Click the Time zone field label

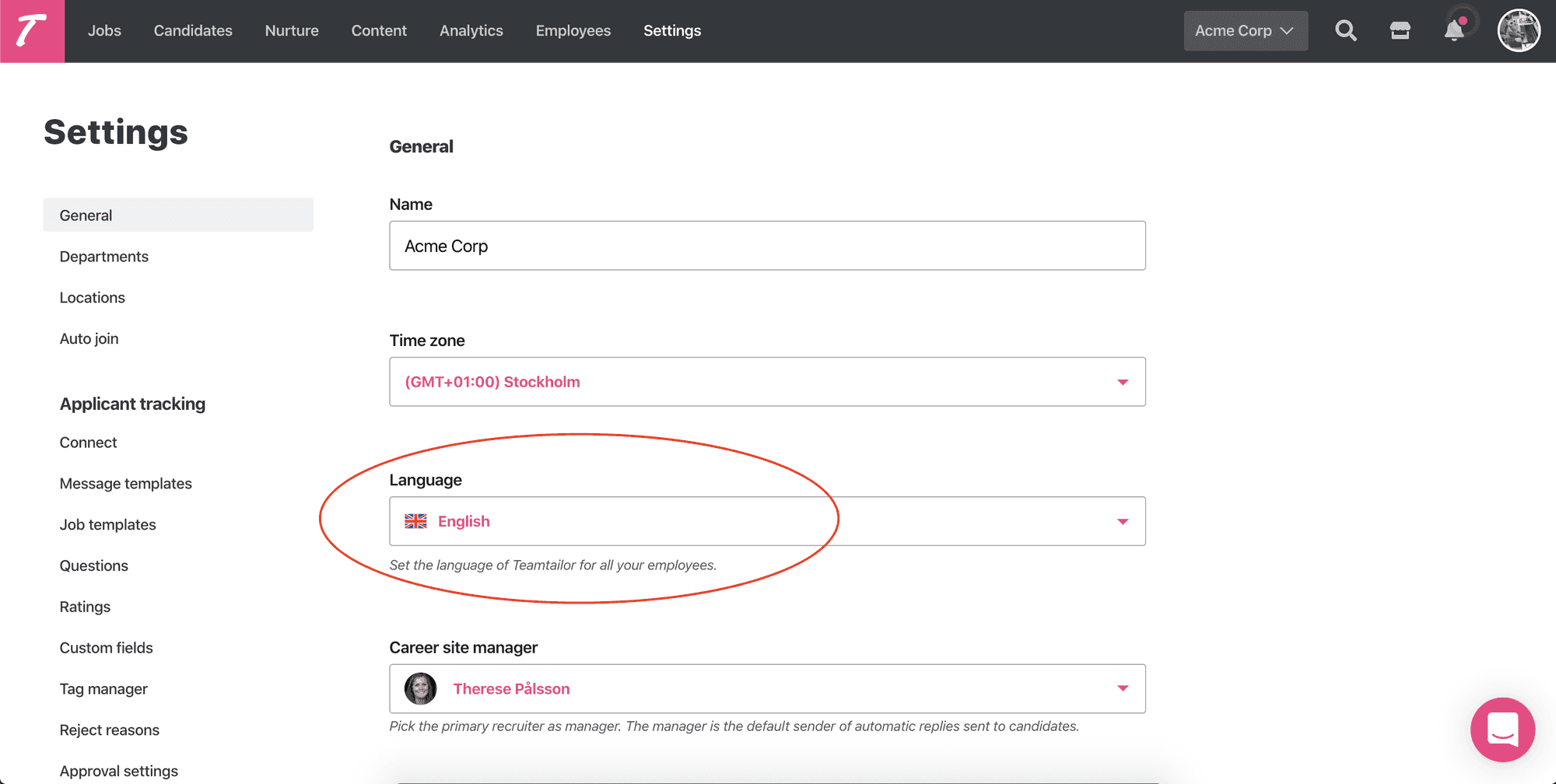(x=427, y=341)
